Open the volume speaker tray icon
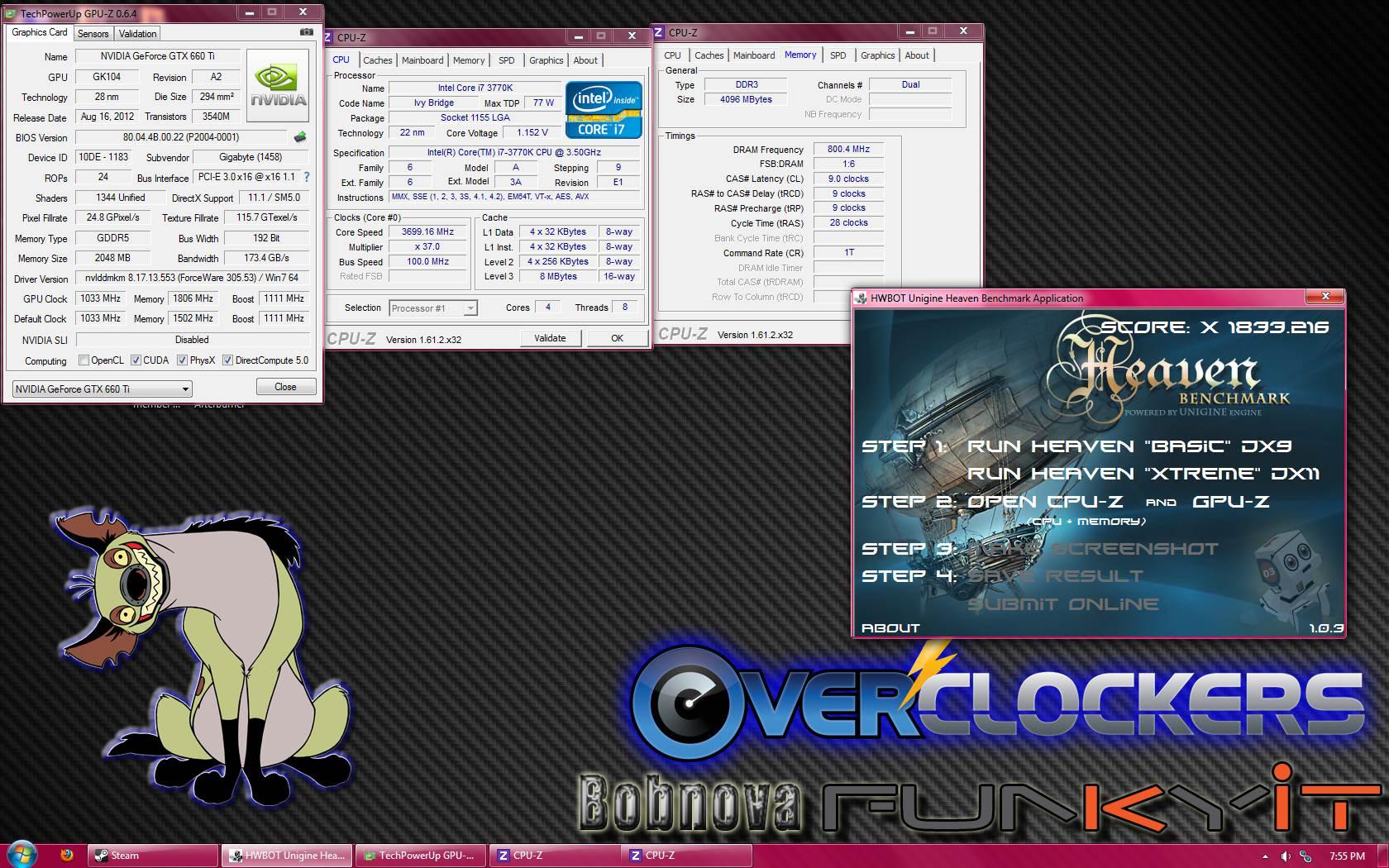The image size is (1389, 868). [1285, 856]
